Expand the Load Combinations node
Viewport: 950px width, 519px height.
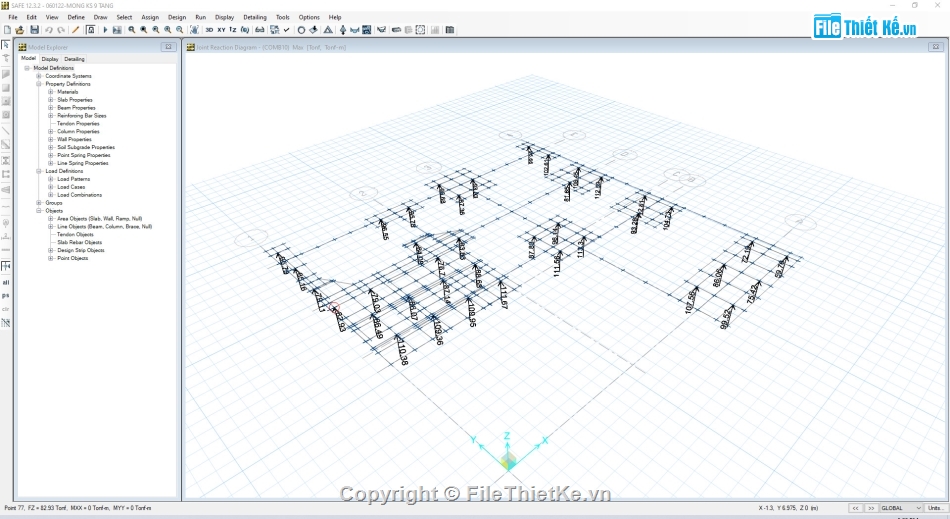point(51,195)
